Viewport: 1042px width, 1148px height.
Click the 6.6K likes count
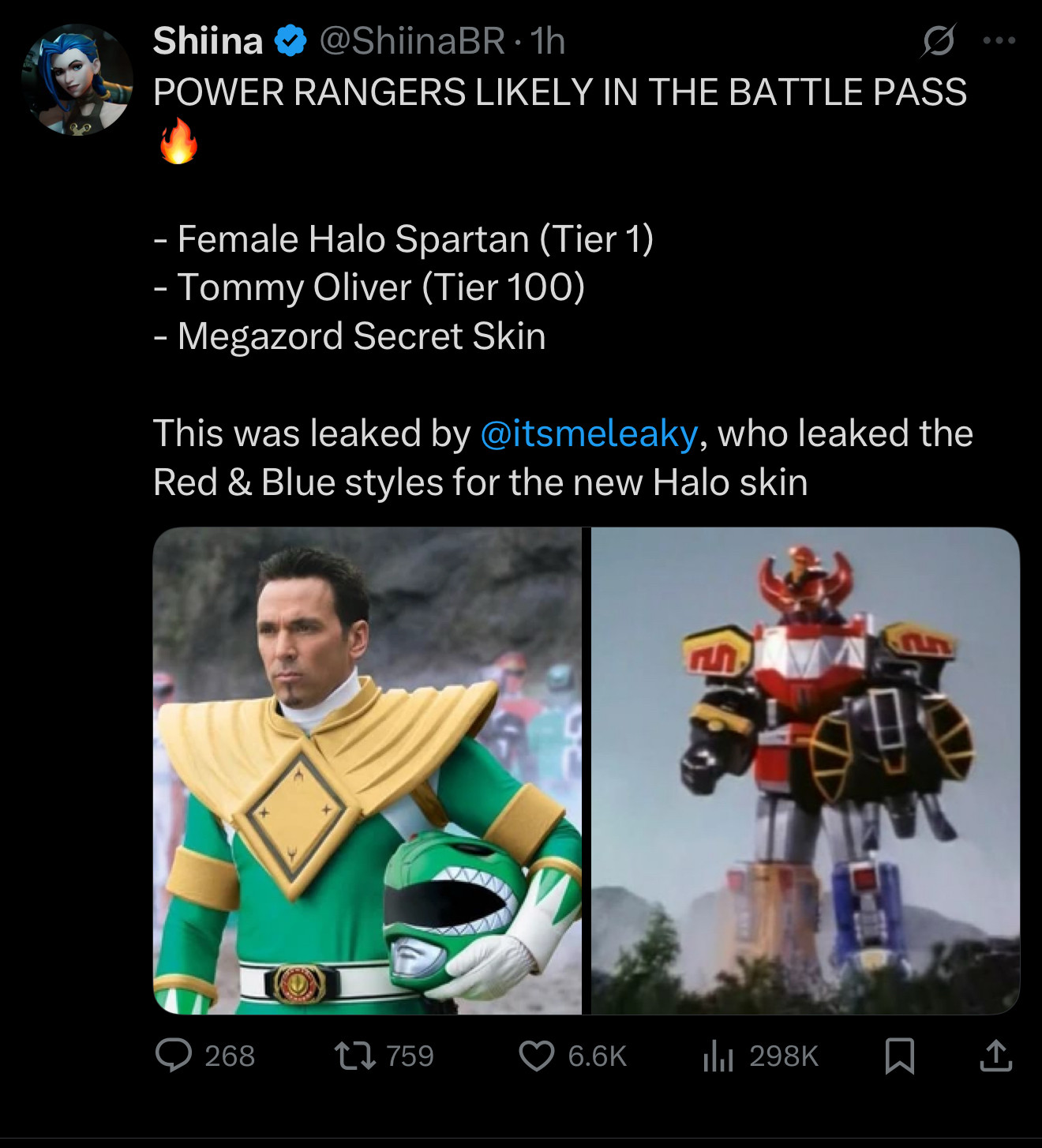pos(597,1056)
